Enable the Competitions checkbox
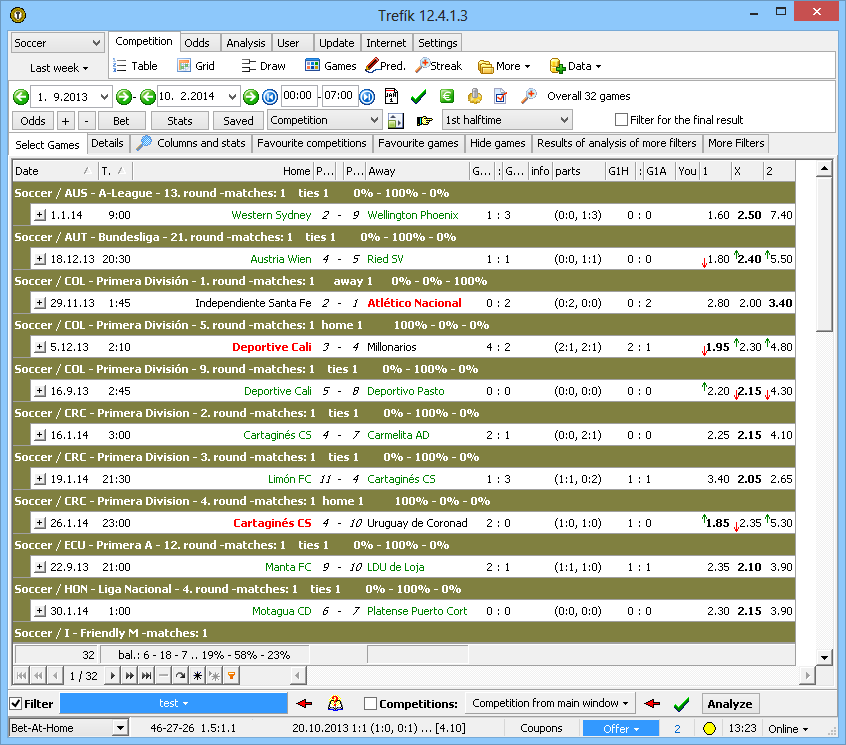 tap(371, 704)
